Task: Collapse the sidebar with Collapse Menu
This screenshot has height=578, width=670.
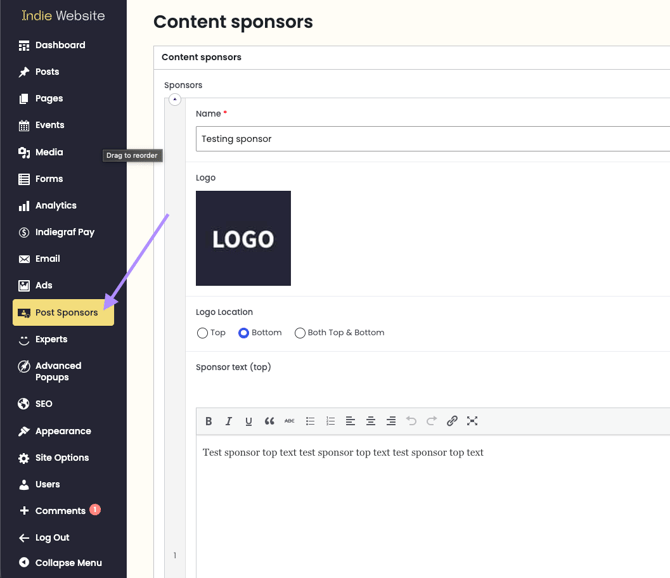Action: (x=60, y=563)
